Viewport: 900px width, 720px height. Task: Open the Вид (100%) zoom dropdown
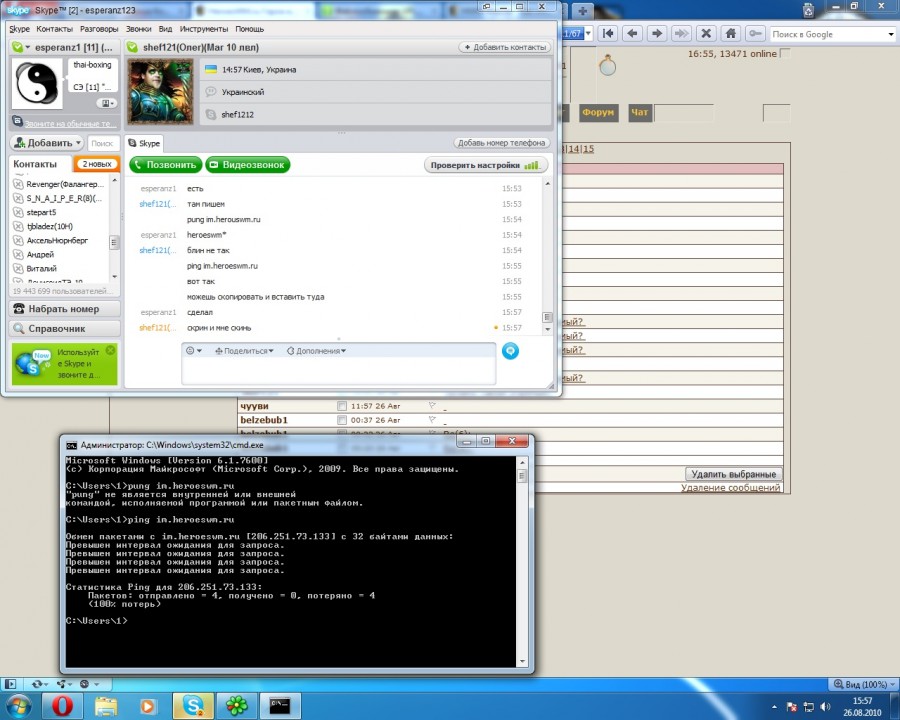click(x=864, y=684)
